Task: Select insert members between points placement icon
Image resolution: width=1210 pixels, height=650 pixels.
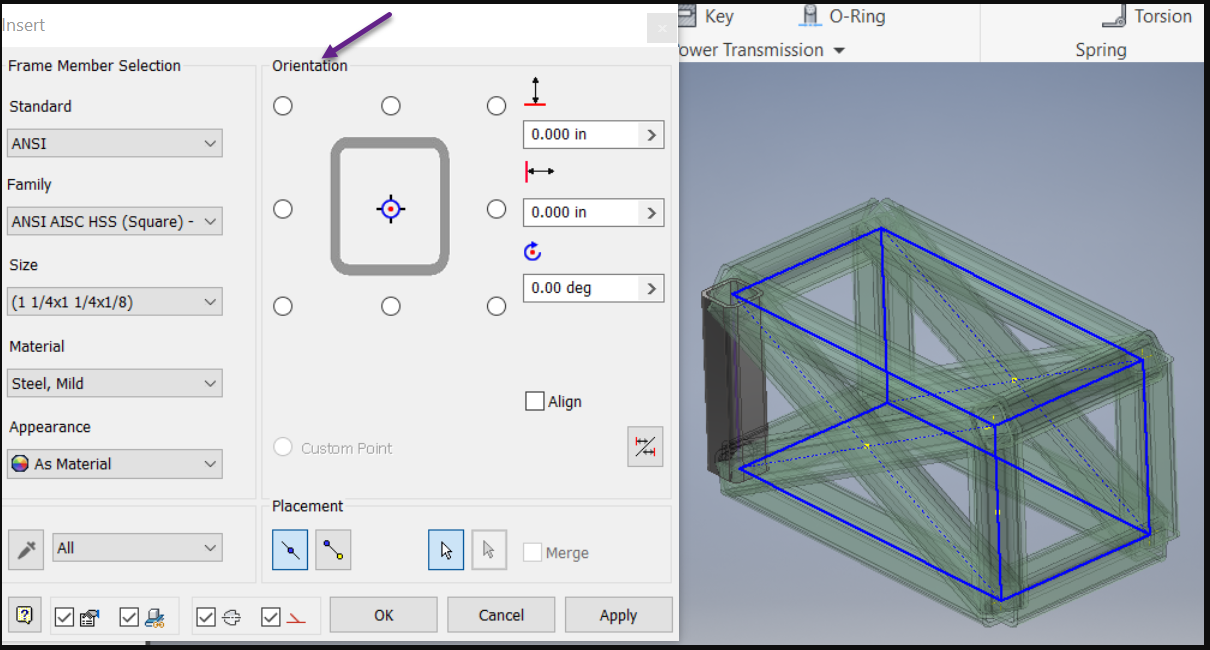Action: [x=333, y=549]
